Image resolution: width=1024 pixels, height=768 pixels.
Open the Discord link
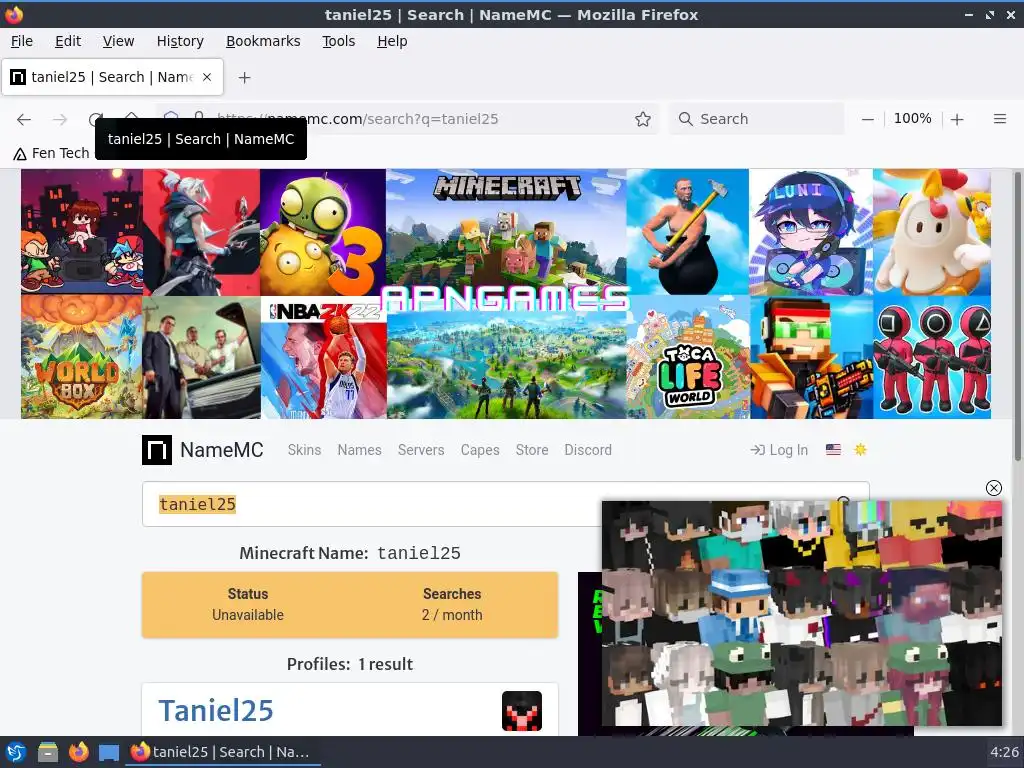(x=588, y=450)
